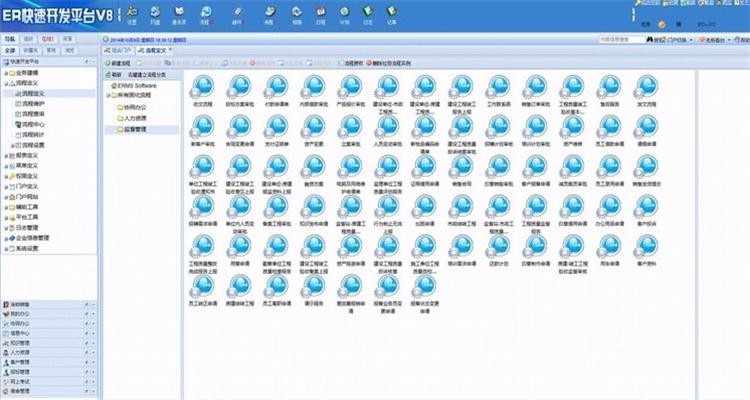Select the 付款申请单 workflow icon
This screenshot has width=750, height=400.
click(276, 87)
